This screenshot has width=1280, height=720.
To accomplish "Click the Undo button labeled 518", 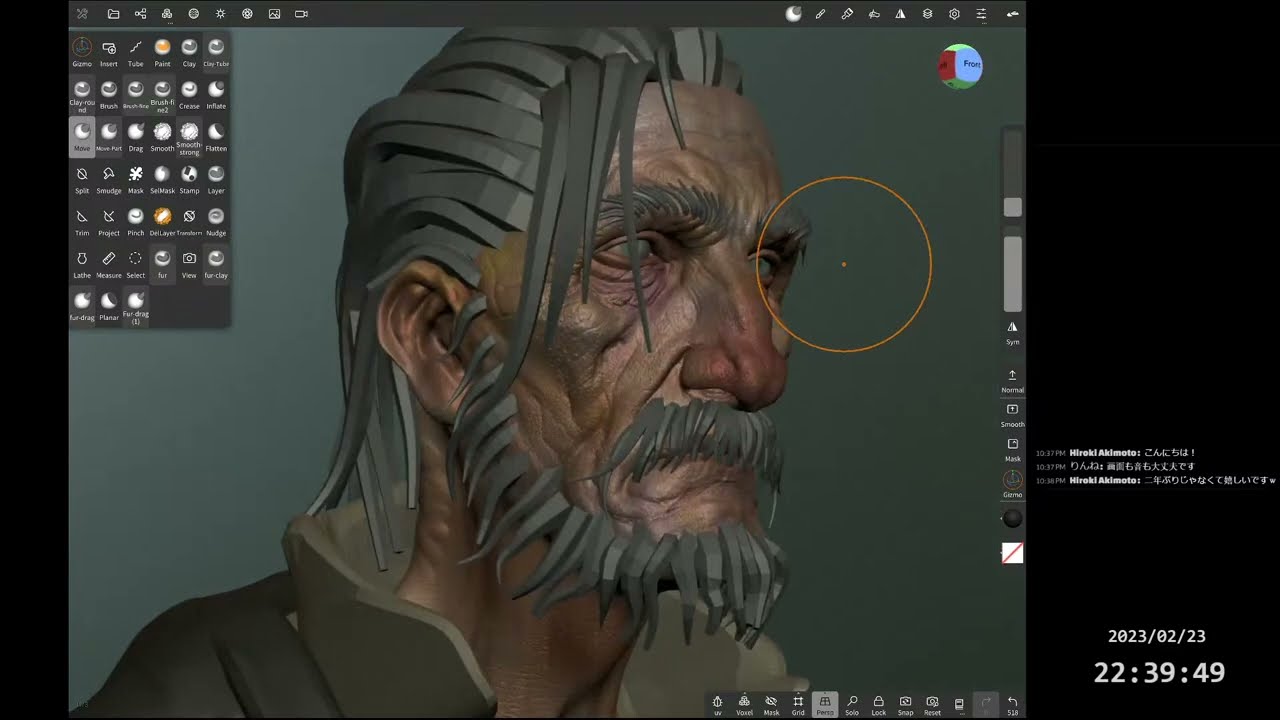I will click(1012, 706).
